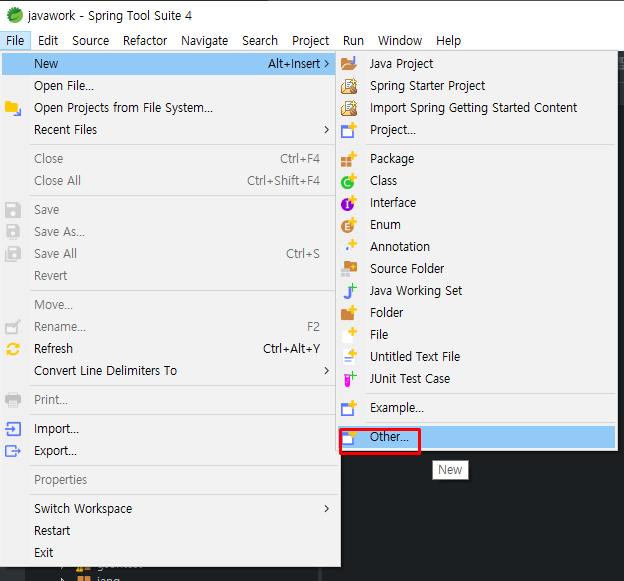
Task: Select Class from New submenu
Action: 477,181
